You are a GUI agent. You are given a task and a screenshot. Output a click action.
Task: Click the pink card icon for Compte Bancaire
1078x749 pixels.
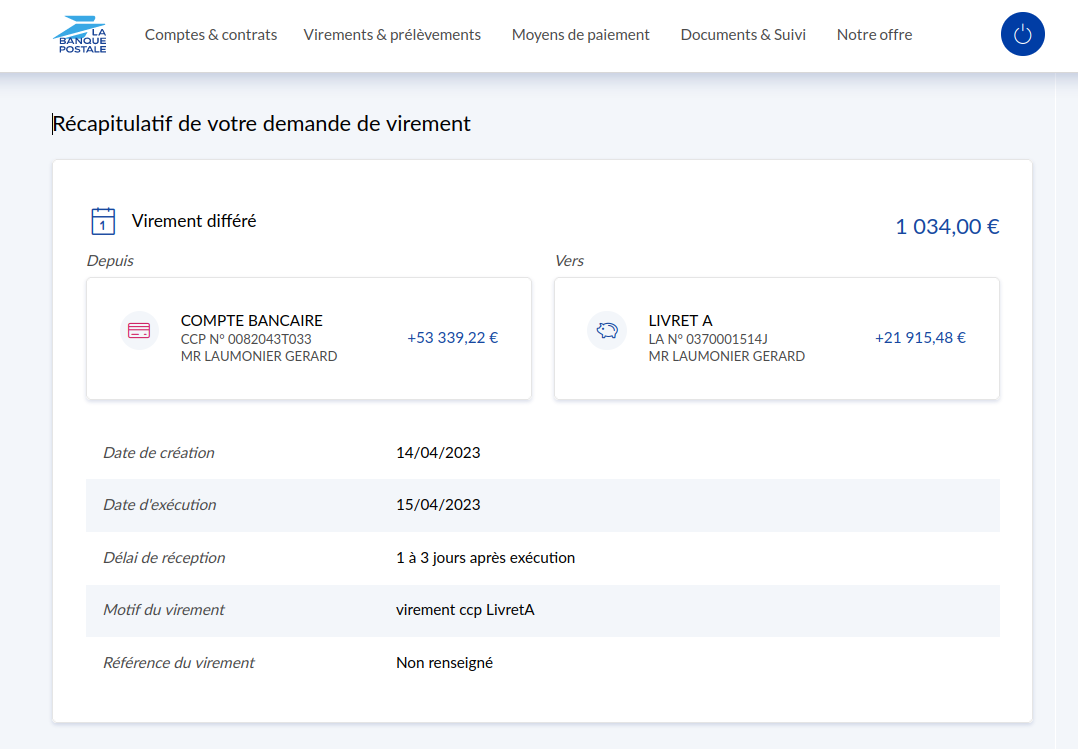(x=139, y=330)
